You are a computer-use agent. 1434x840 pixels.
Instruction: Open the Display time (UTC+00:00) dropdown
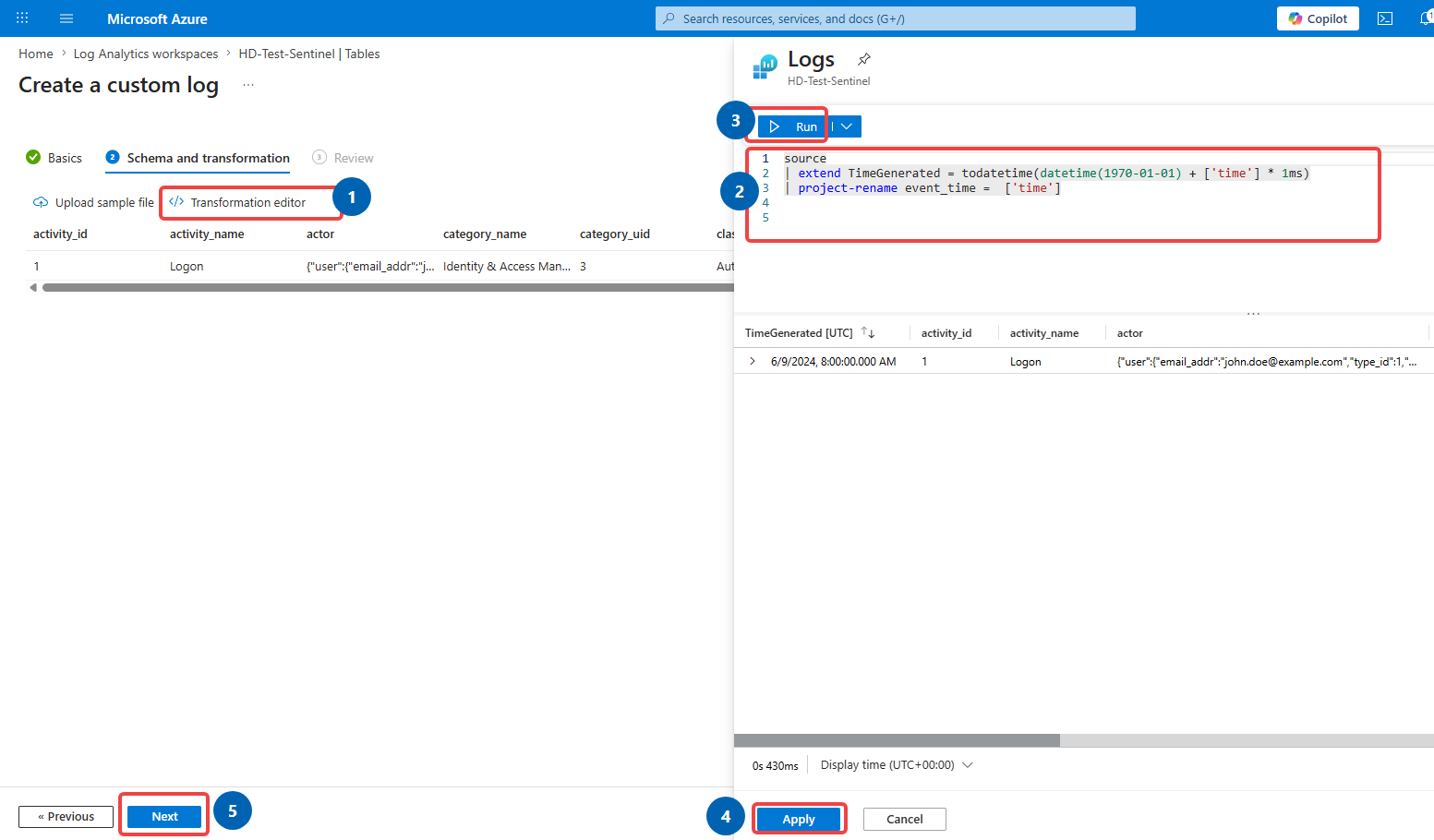point(897,765)
